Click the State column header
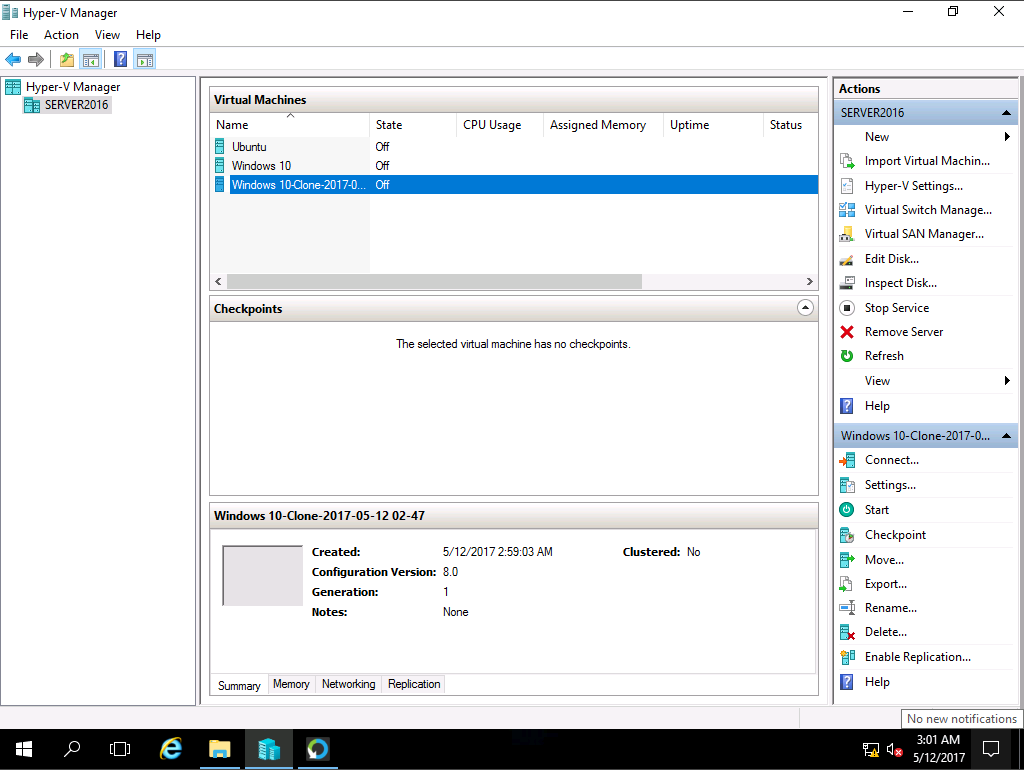 pyautogui.click(x=413, y=125)
